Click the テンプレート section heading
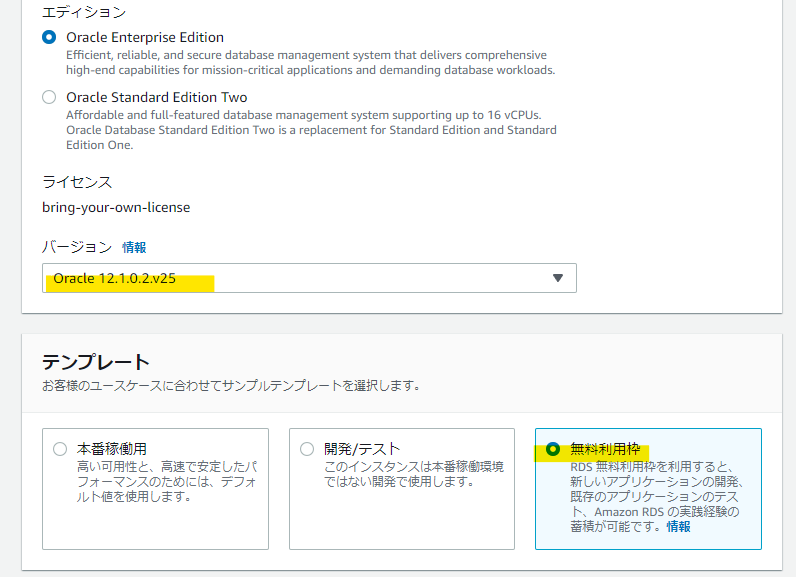The image size is (796, 577). pos(95,362)
